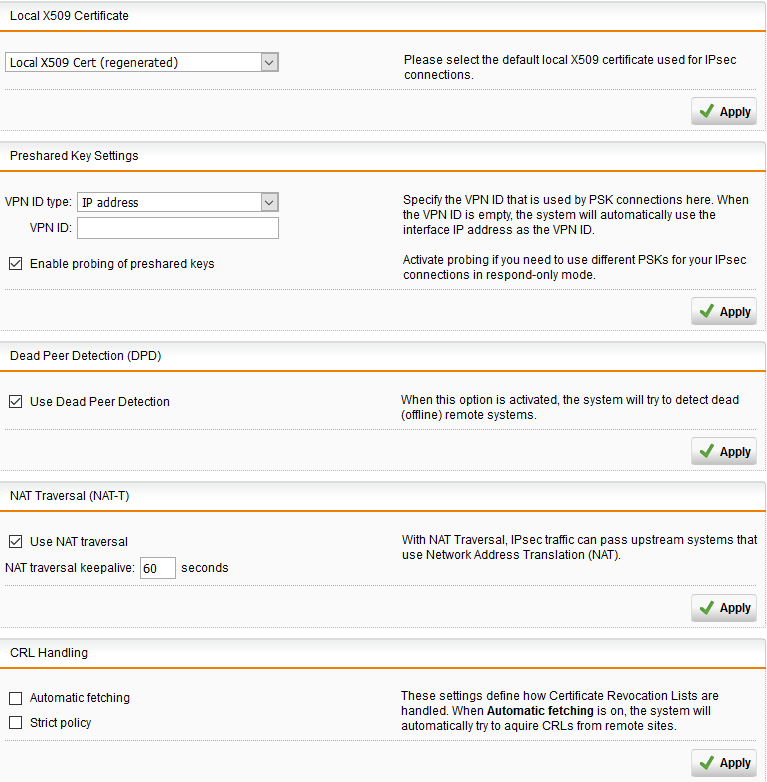Click the green checkmark on the DPD Apply button

tap(707, 451)
